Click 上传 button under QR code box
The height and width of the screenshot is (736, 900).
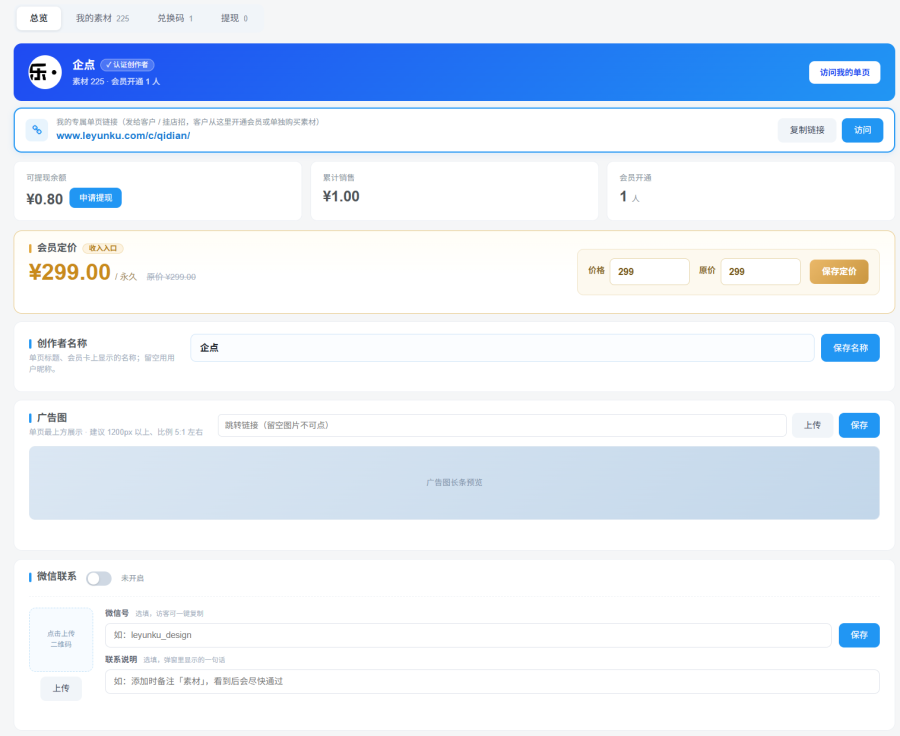coord(61,688)
